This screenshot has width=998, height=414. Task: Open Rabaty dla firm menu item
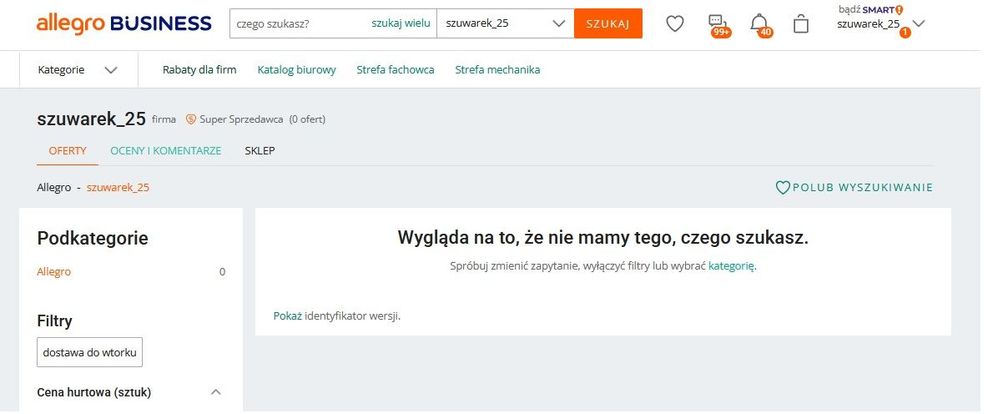(x=199, y=70)
